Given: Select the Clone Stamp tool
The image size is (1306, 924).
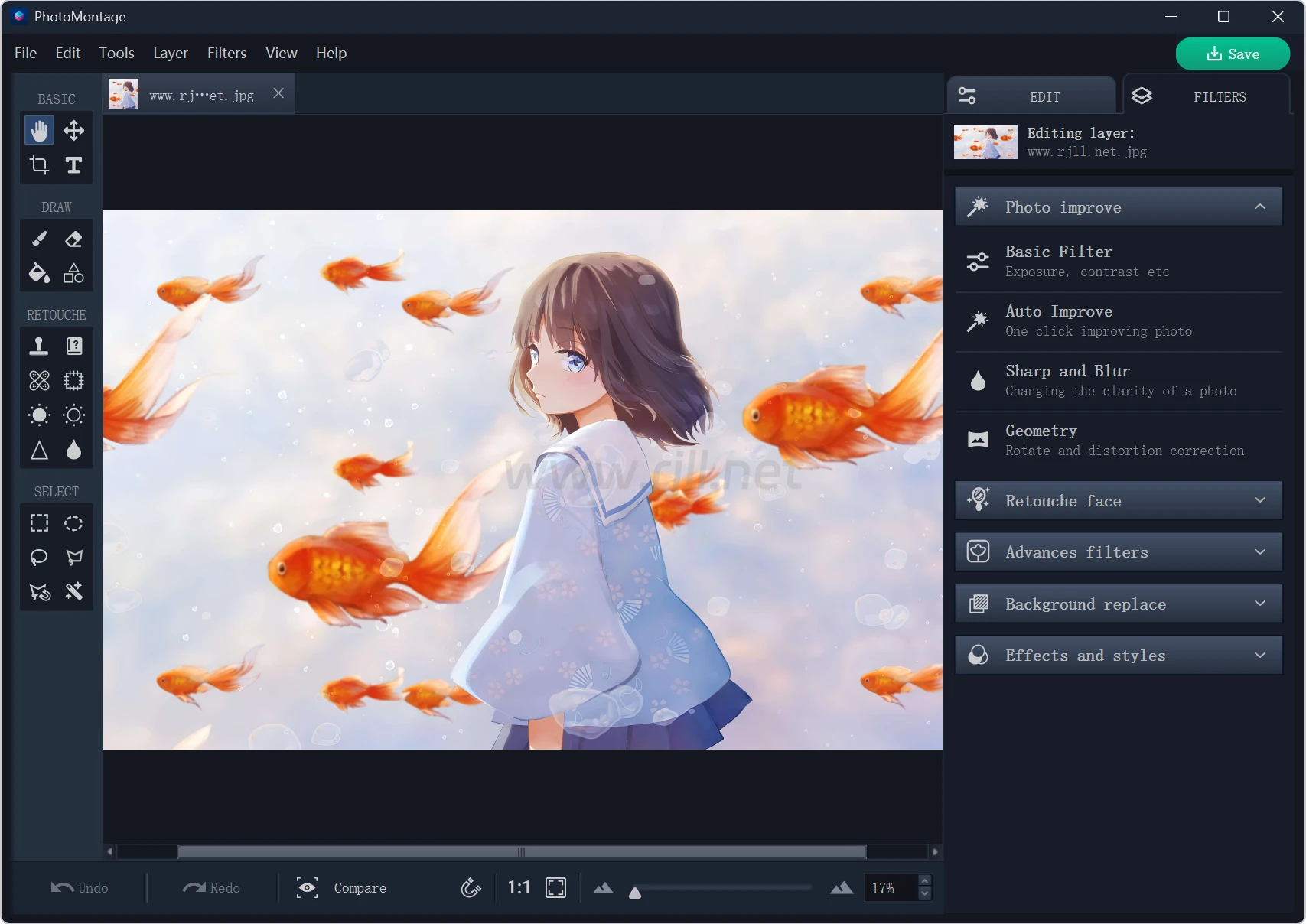Looking at the screenshot, I should pos(39,346).
